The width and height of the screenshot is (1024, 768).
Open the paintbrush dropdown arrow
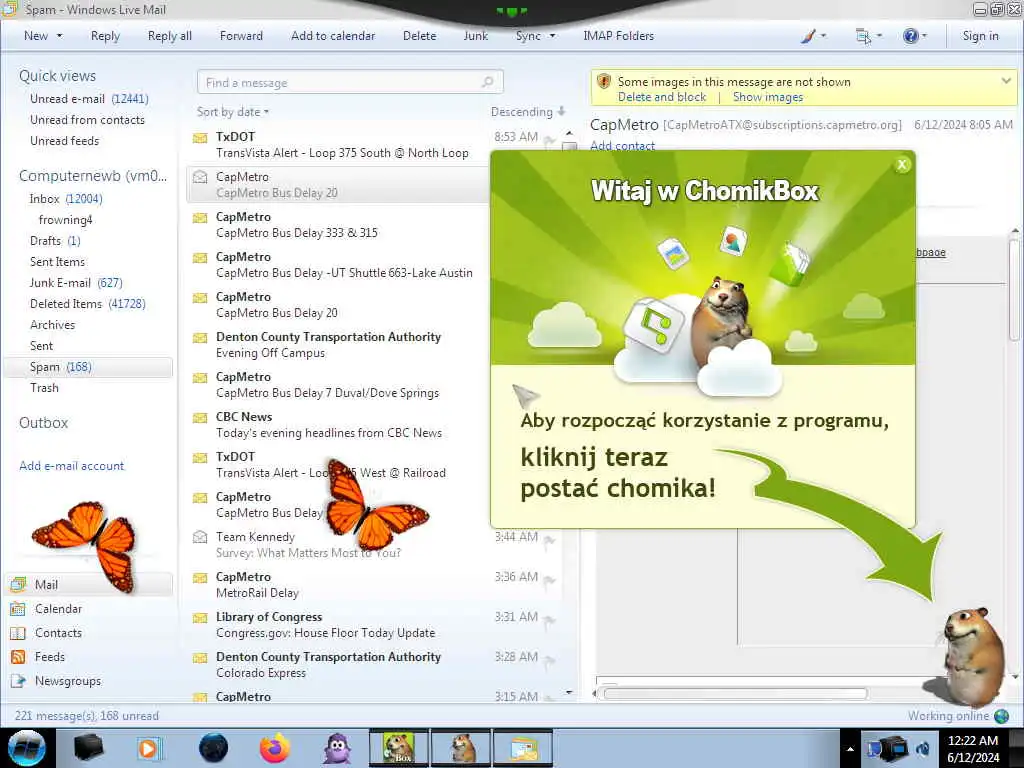[x=824, y=36]
